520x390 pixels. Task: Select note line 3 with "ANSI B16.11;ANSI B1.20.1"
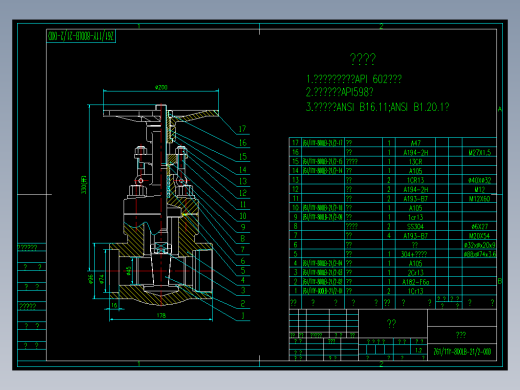point(377,107)
